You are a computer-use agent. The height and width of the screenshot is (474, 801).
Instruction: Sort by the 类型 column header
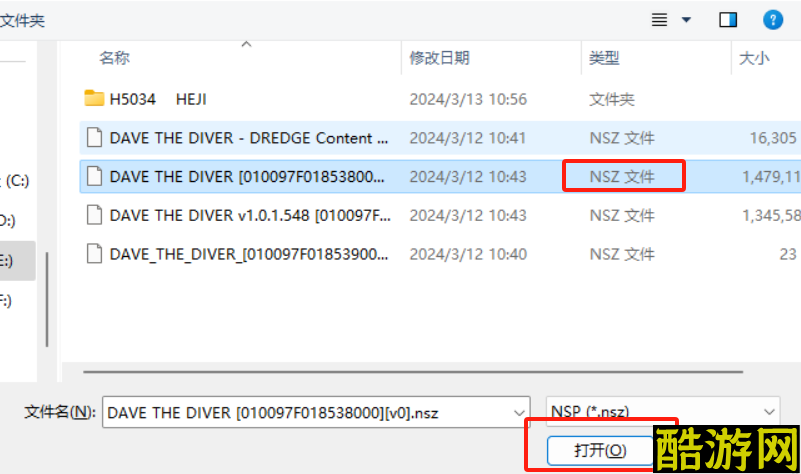coord(604,58)
